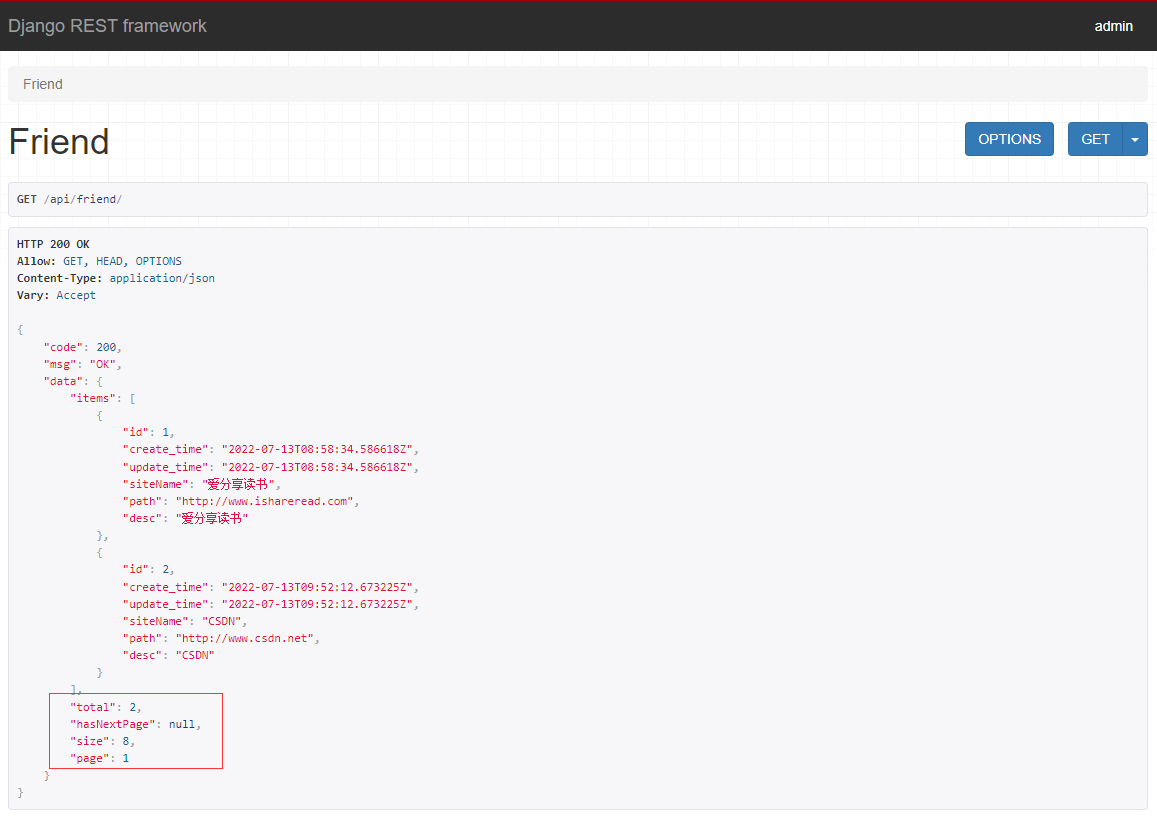Image resolution: width=1157 pixels, height=817 pixels.
Task: Click the Allow header line
Action: point(99,261)
